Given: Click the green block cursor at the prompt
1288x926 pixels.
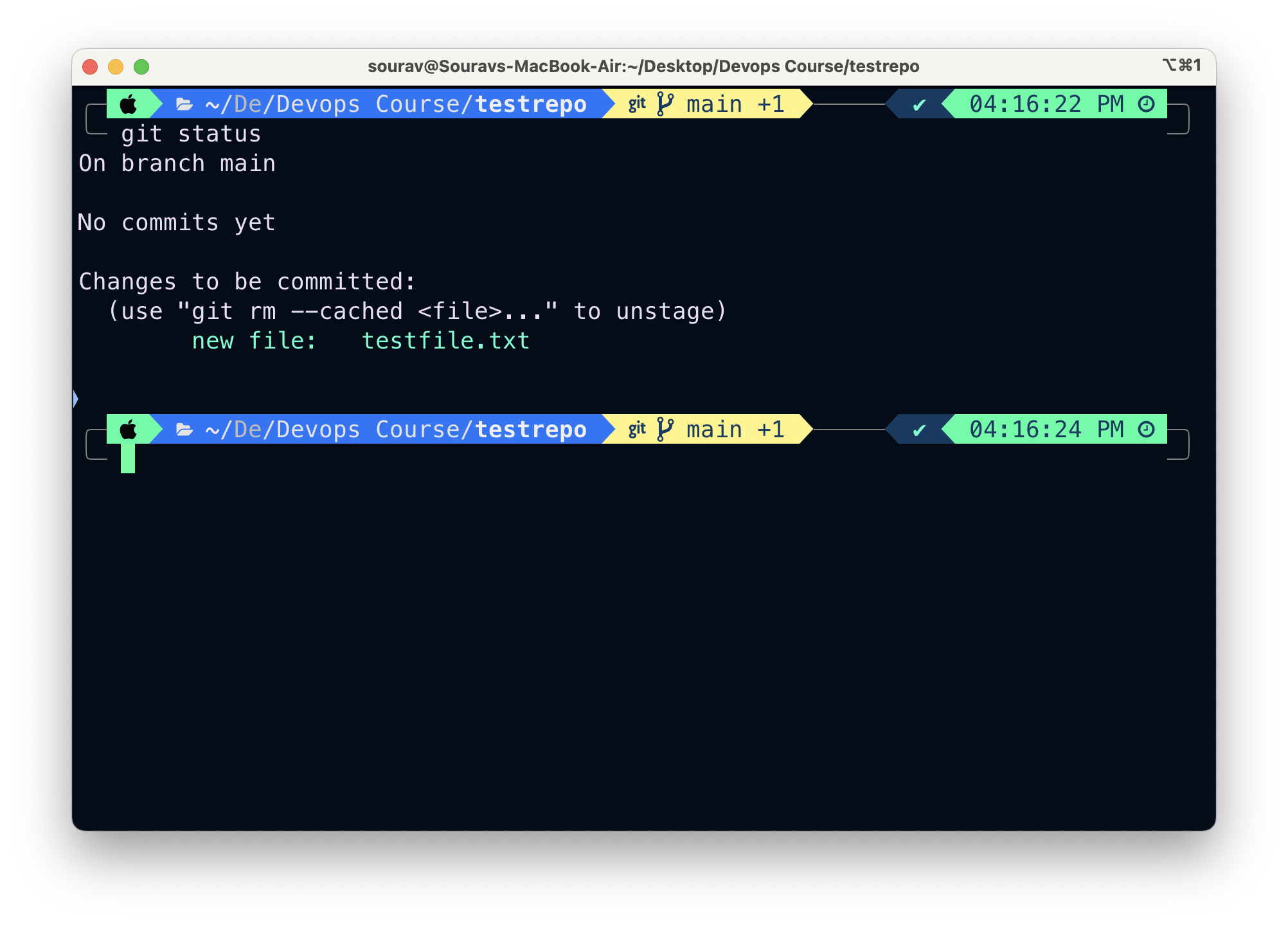Looking at the screenshot, I should click(x=128, y=458).
